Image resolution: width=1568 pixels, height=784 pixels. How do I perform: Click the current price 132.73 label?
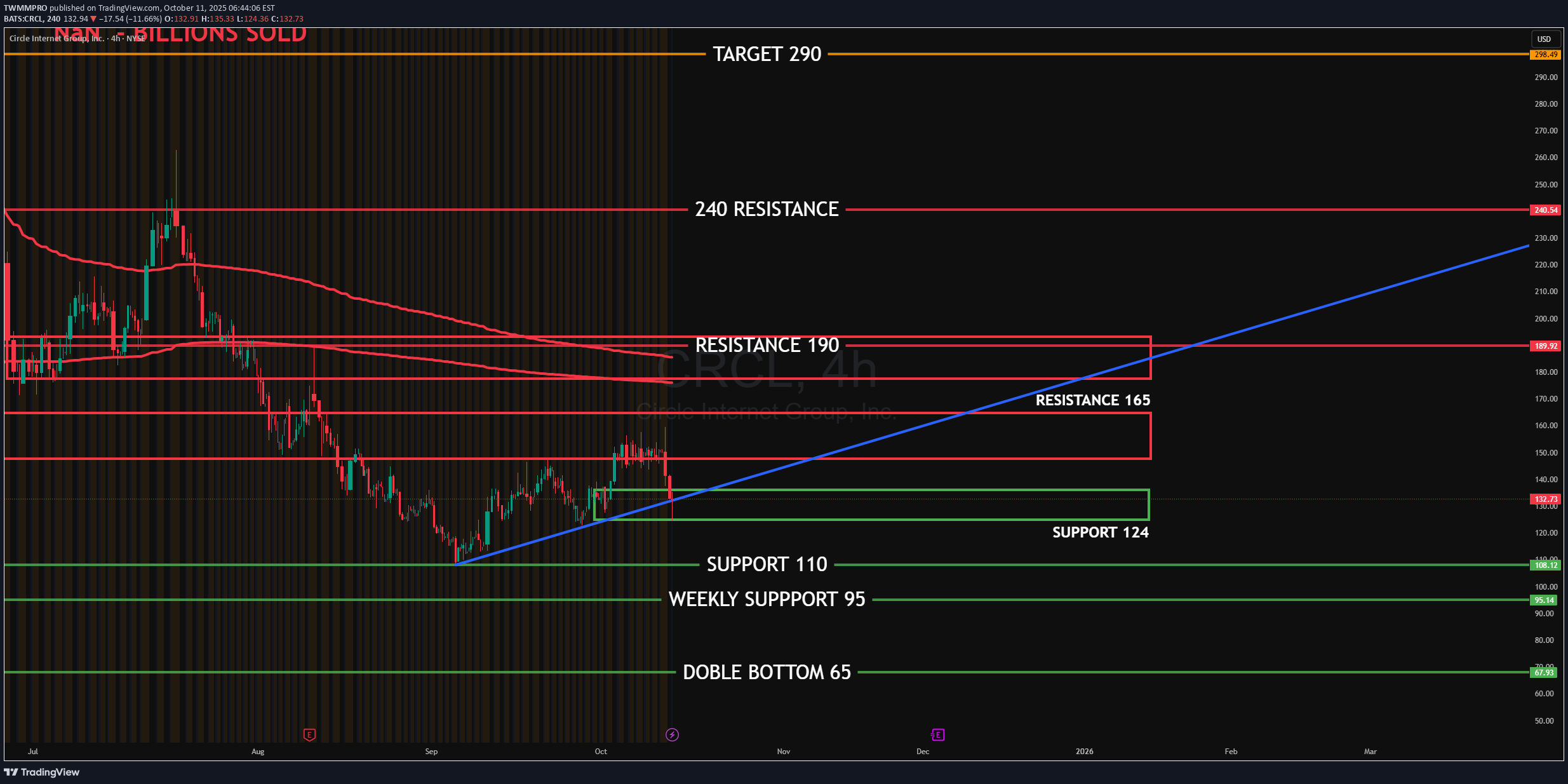tap(1545, 499)
